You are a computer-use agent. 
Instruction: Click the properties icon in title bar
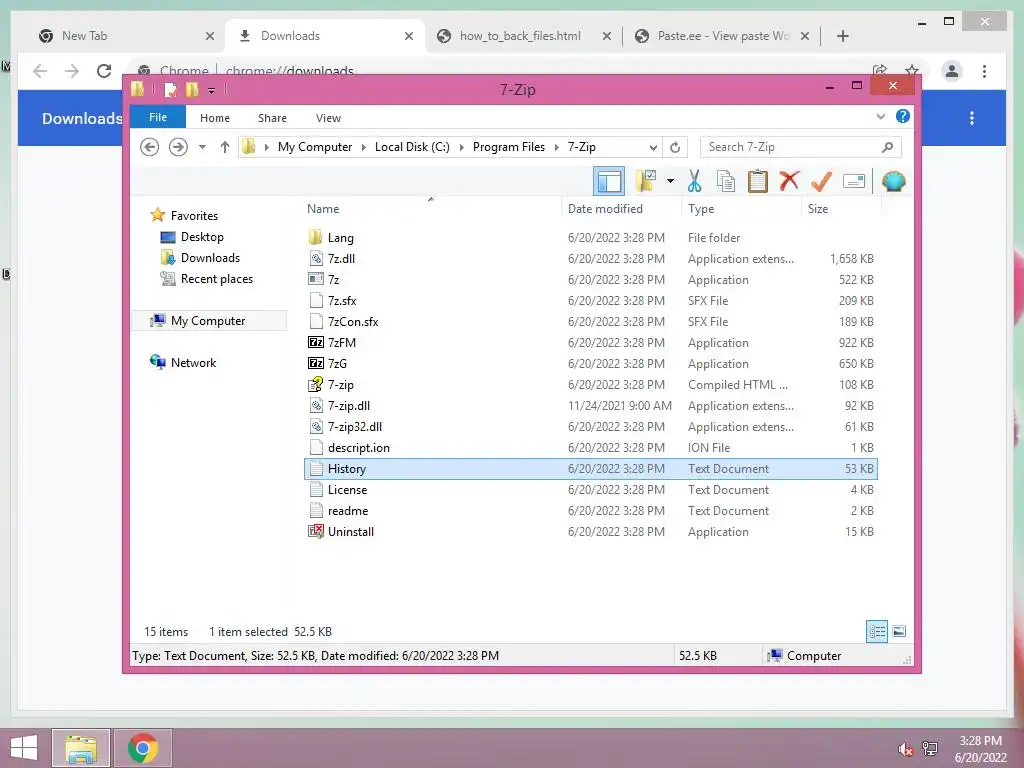pyautogui.click(x=170, y=89)
